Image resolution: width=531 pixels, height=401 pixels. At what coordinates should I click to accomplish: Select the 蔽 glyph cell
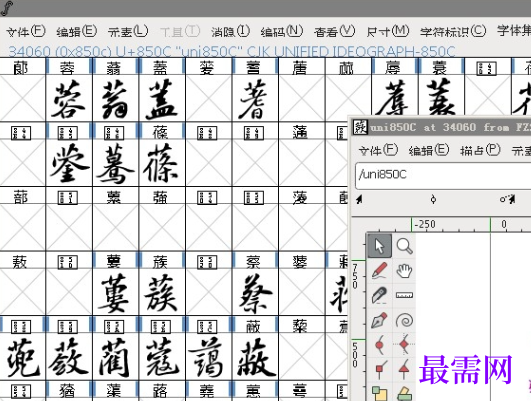pos(255,356)
